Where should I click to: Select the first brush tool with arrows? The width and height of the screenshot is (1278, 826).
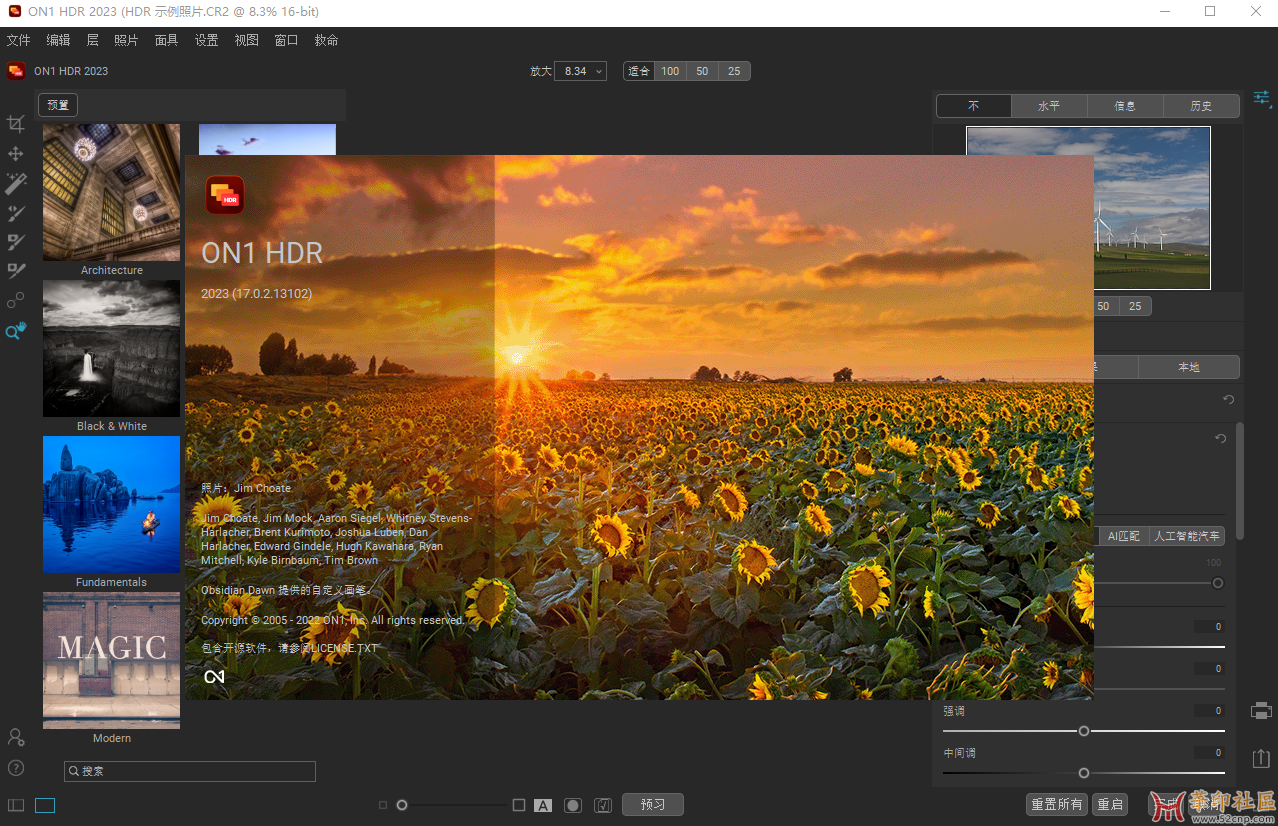16,212
